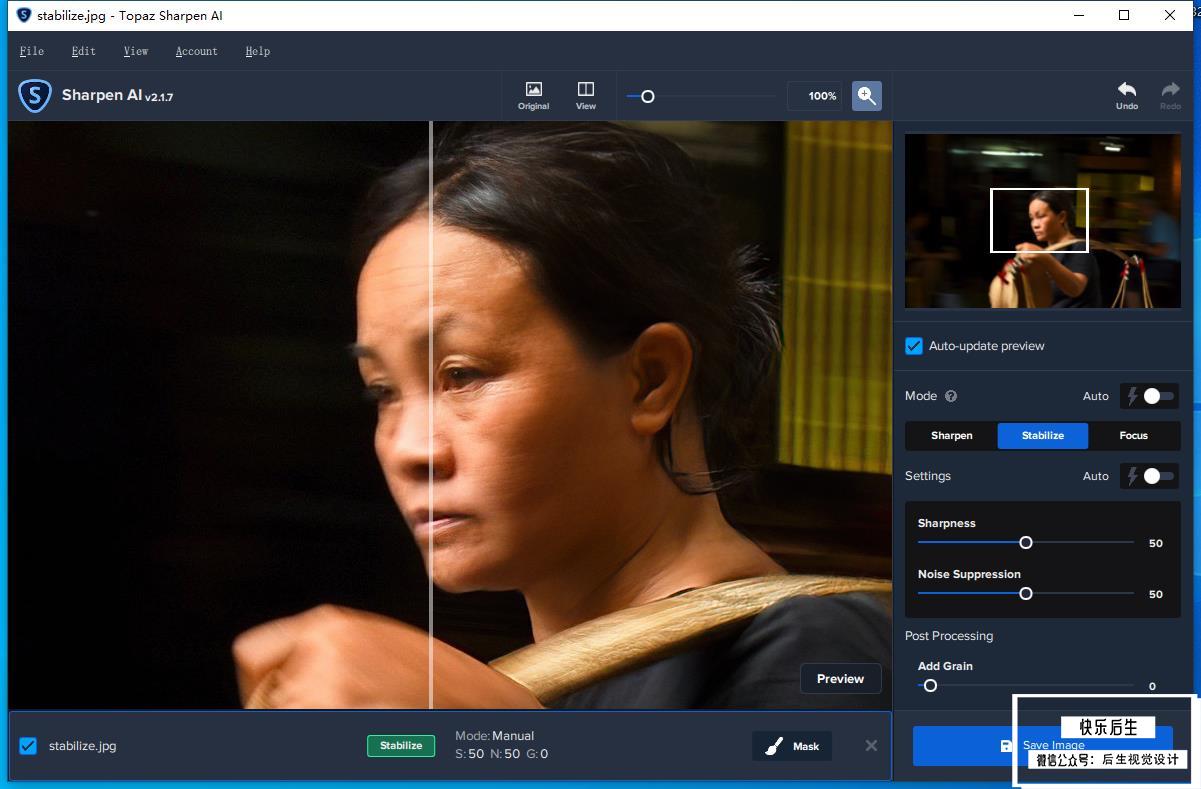
Task: Click the Sharpness slider handle
Action: pyautogui.click(x=1026, y=543)
